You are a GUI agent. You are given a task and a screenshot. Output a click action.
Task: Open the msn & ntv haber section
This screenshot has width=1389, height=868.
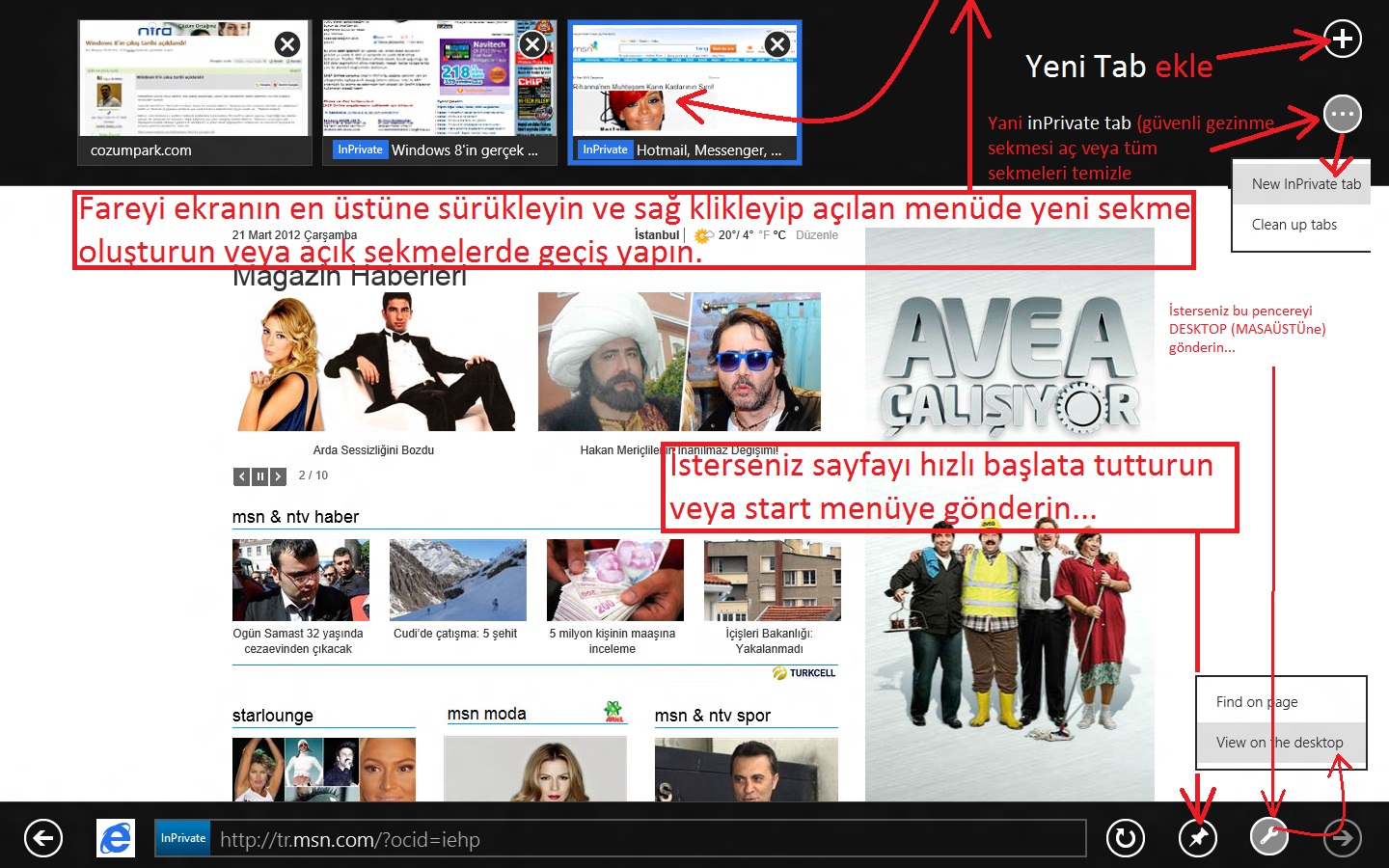tap(295, 517)
